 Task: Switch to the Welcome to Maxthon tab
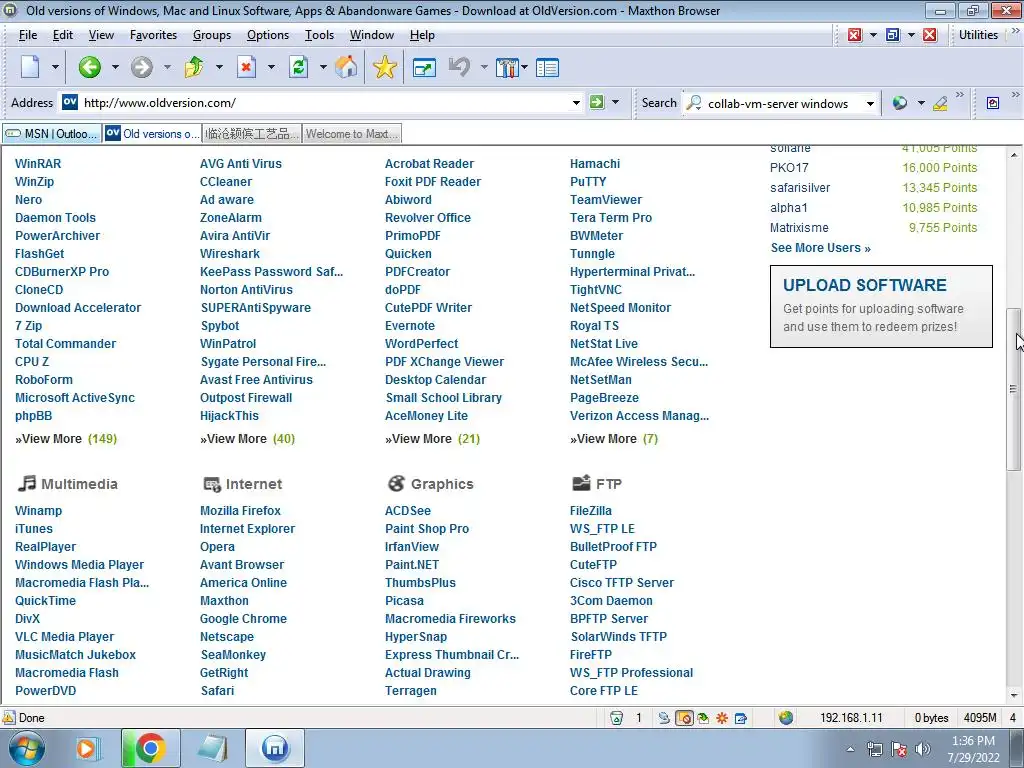pyautogui.click(x=351, y=134)
